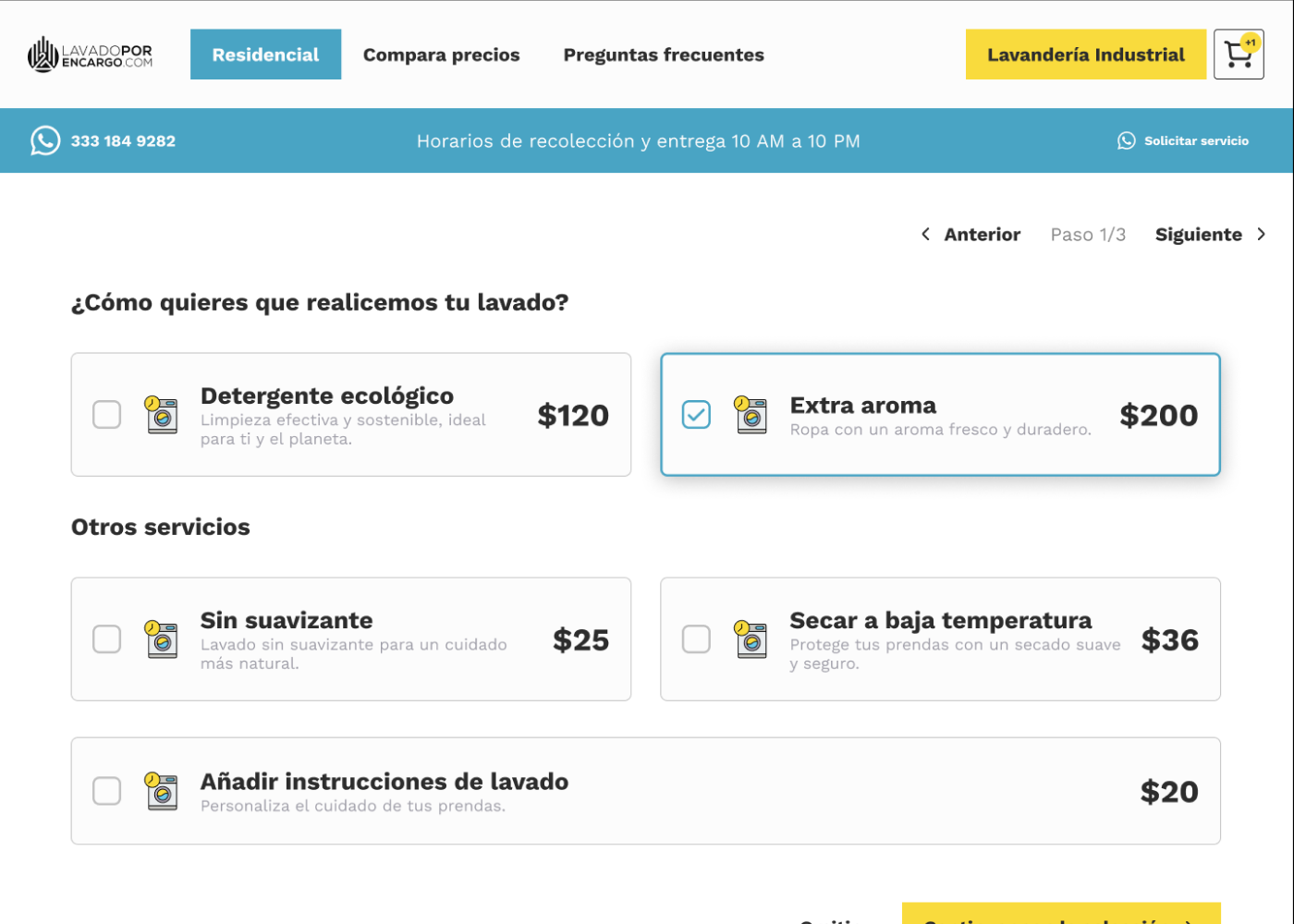Open the shopping cart icon
This screenshot has height=924, width=1294.
1238,55
